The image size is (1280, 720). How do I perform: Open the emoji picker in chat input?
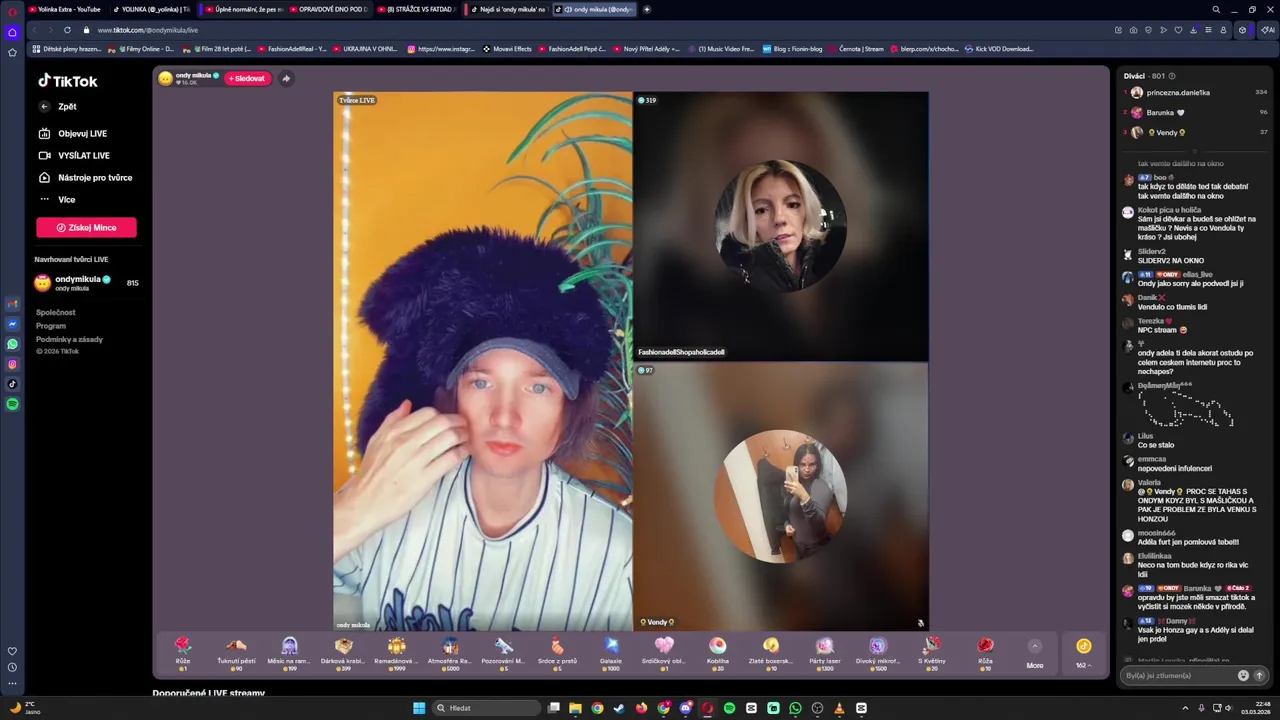(1243, 675)
